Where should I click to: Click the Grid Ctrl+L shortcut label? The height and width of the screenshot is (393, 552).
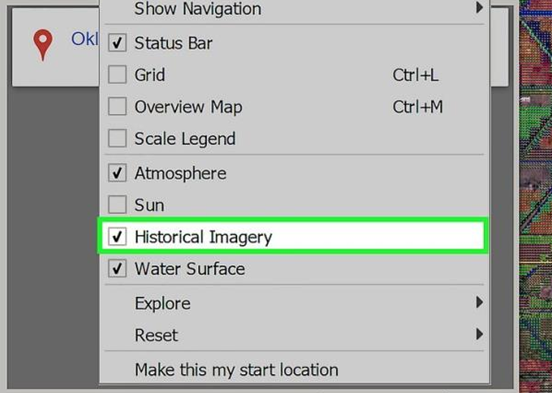[x=415, y=75]
